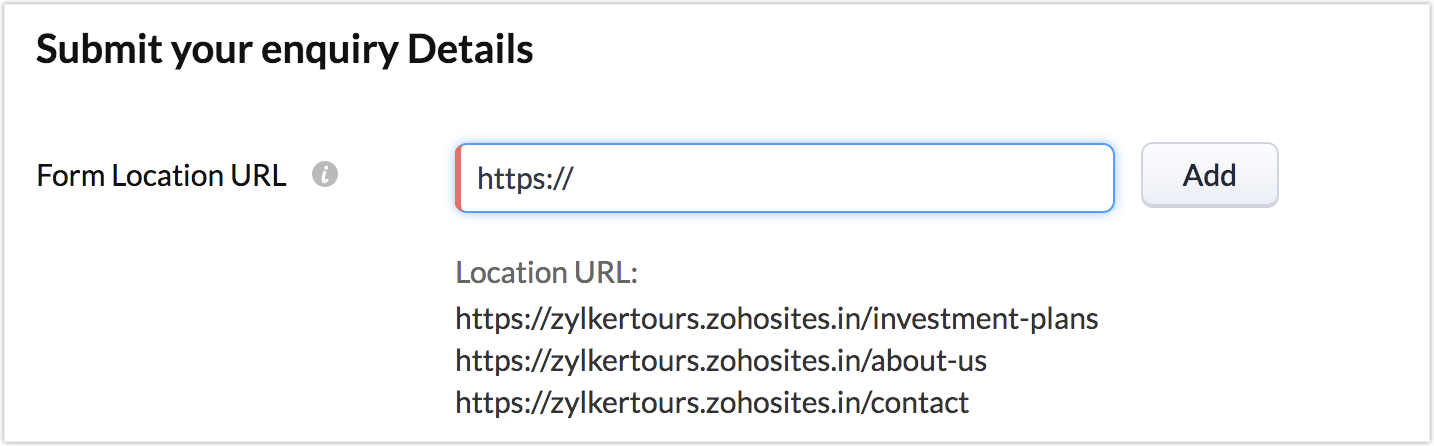Click the info icon beside Form Location URL
The height and width of the screenshot is (446, 1434).
pyautogui.click(x=324, y=176)
